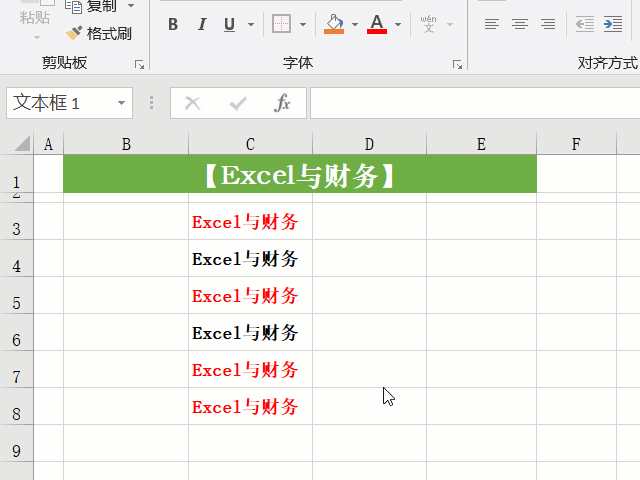Select row 6 header
Image resolution: width=640 pixels, height=480 pixels.
point(16,332)
